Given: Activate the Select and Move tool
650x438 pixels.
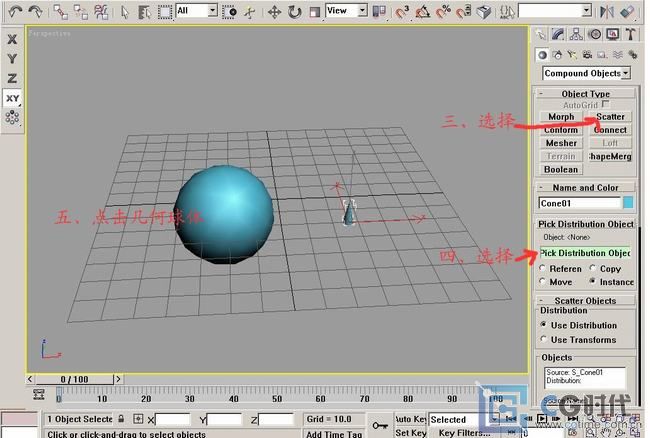Looking at the screenshot, I should [273, 12].
